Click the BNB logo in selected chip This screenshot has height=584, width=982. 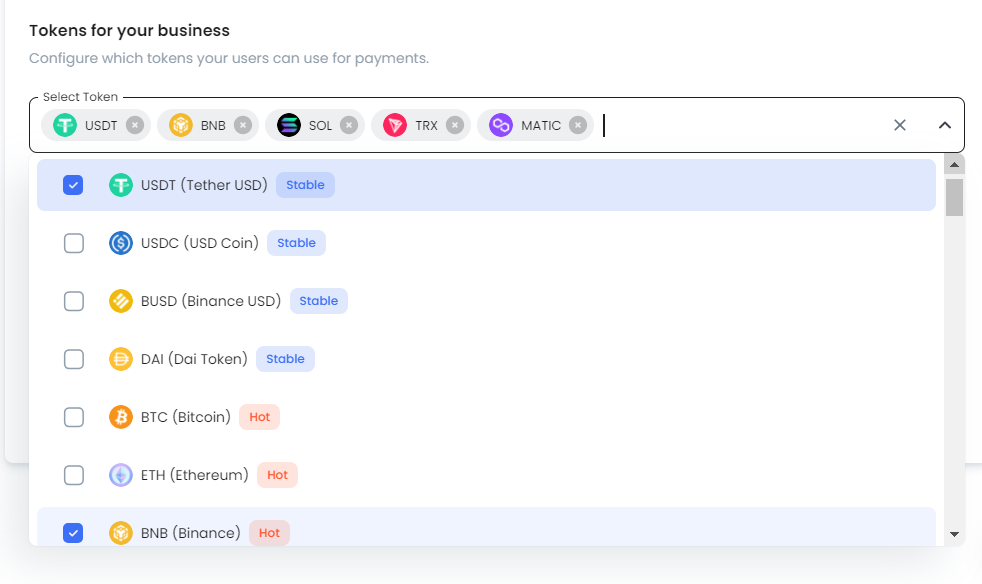pos(180,125)
